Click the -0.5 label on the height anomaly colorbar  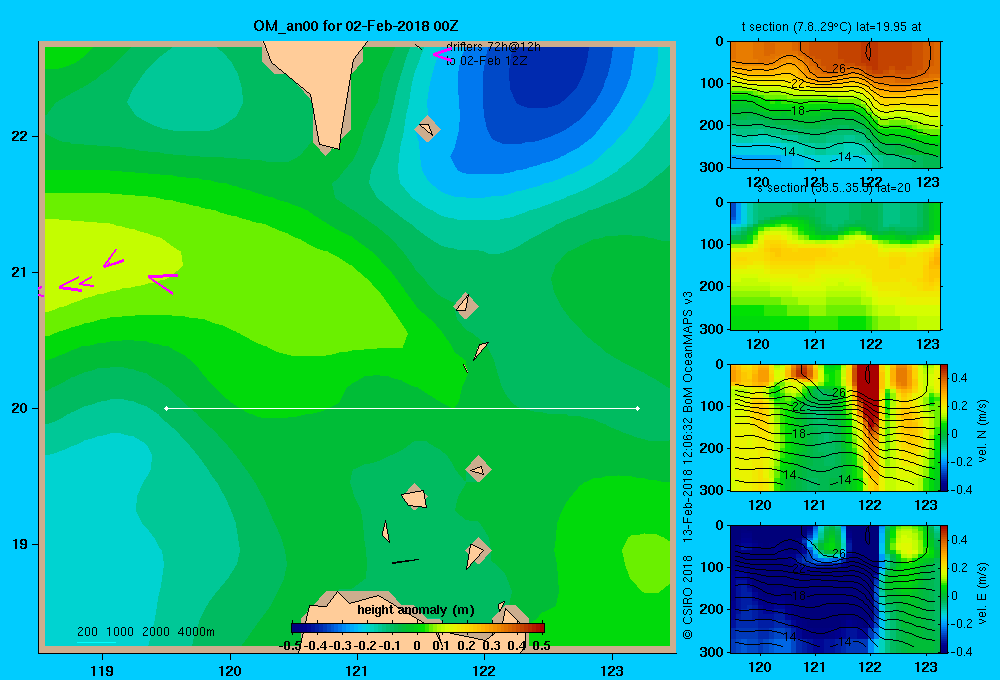coord(290,646)
